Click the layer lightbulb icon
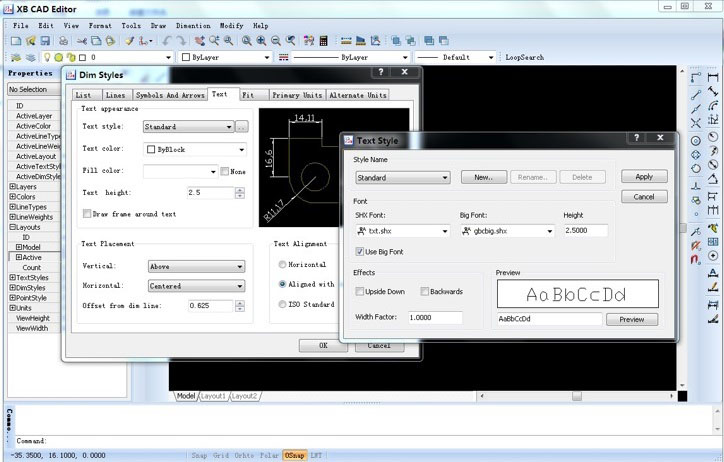Screen dimensions: 724x462 [x=47, y=58]
